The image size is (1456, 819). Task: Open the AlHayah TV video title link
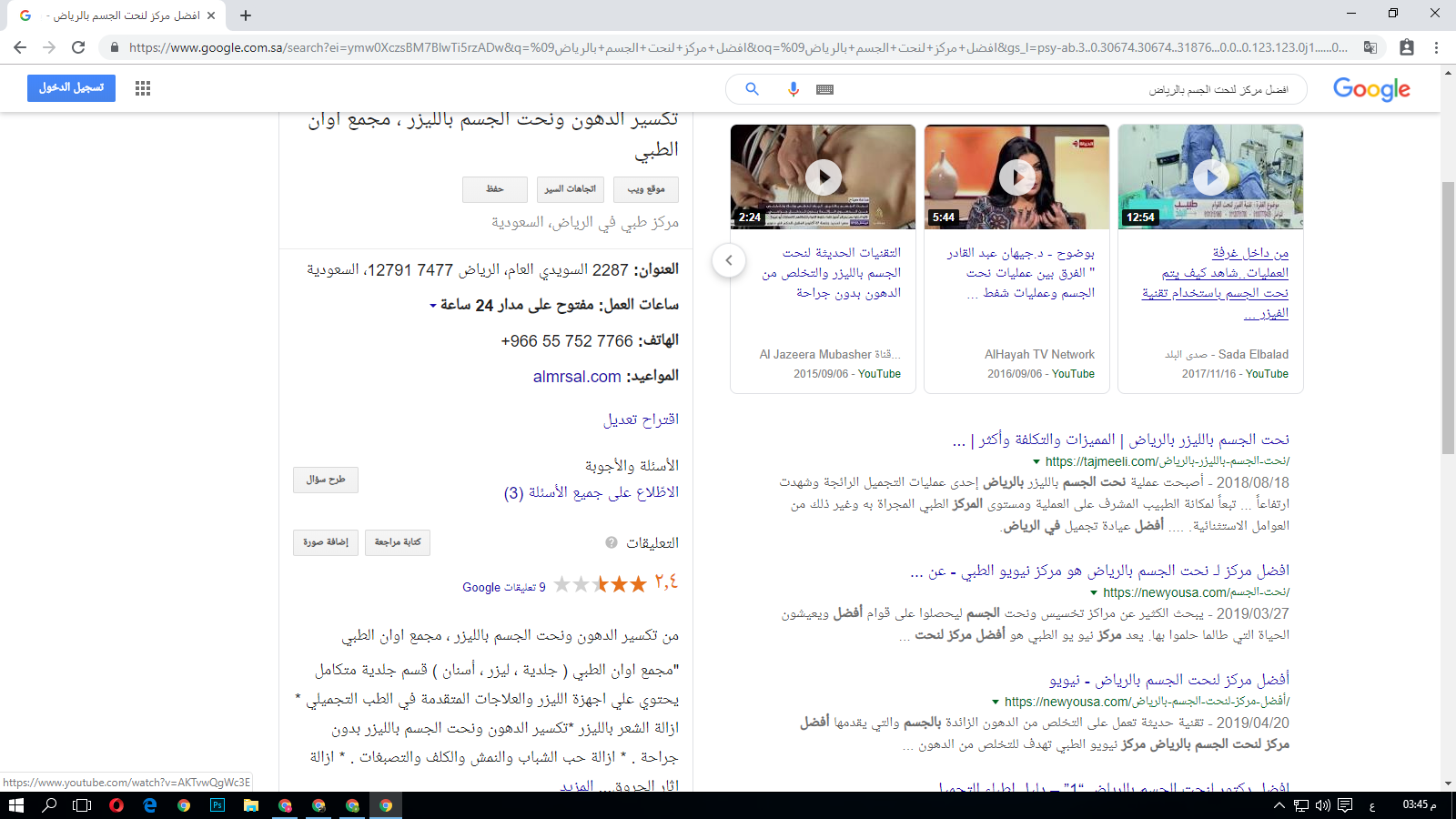click(x=1020, y=273)
